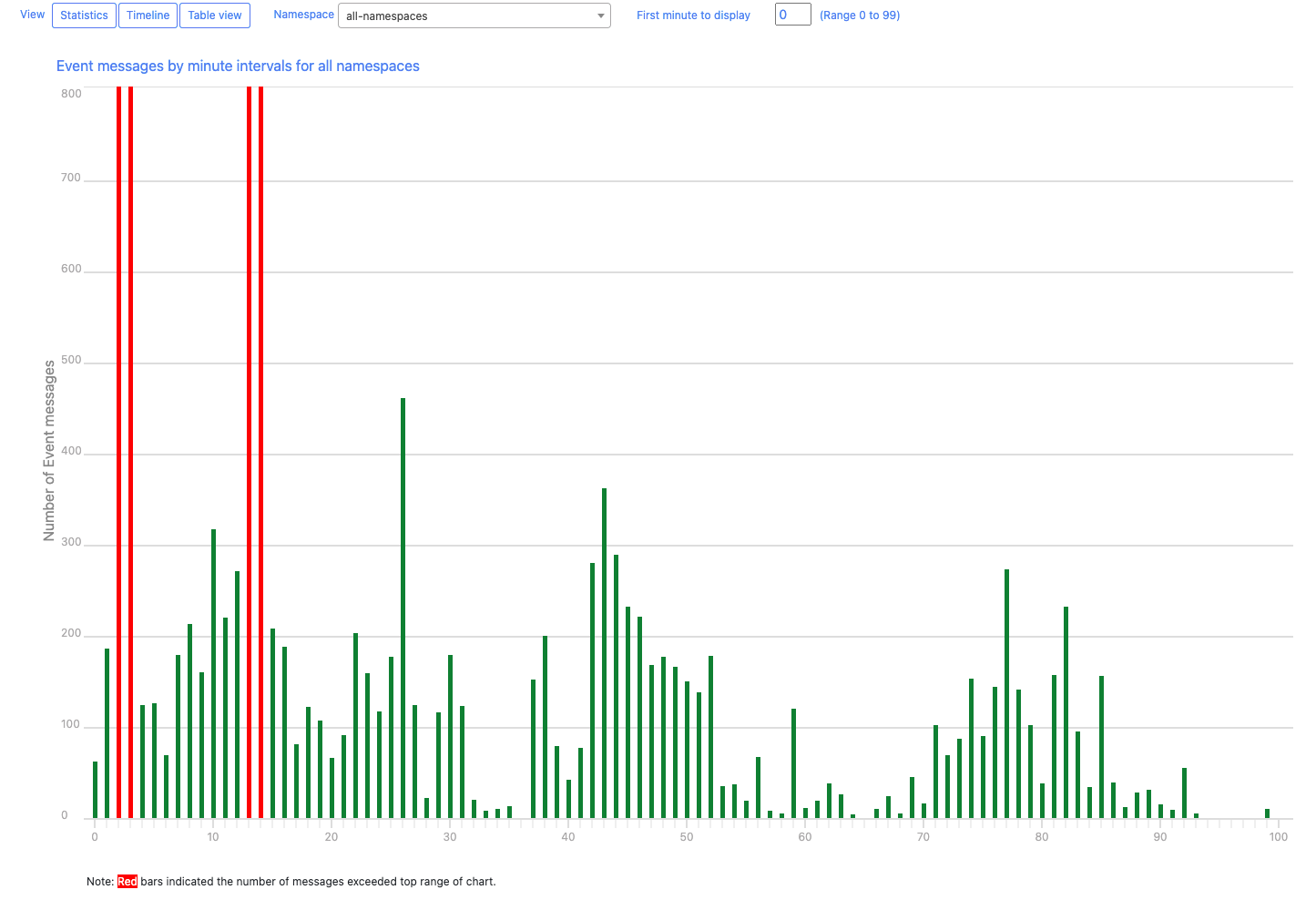The image size is (1316, 900).
Task: Click the green bar at minute 85
Action: (1101, 747)
